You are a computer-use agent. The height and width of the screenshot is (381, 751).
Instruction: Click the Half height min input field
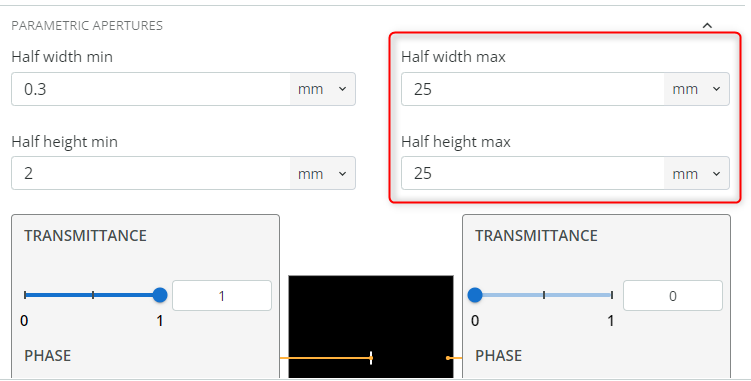[x=151, y=173]
